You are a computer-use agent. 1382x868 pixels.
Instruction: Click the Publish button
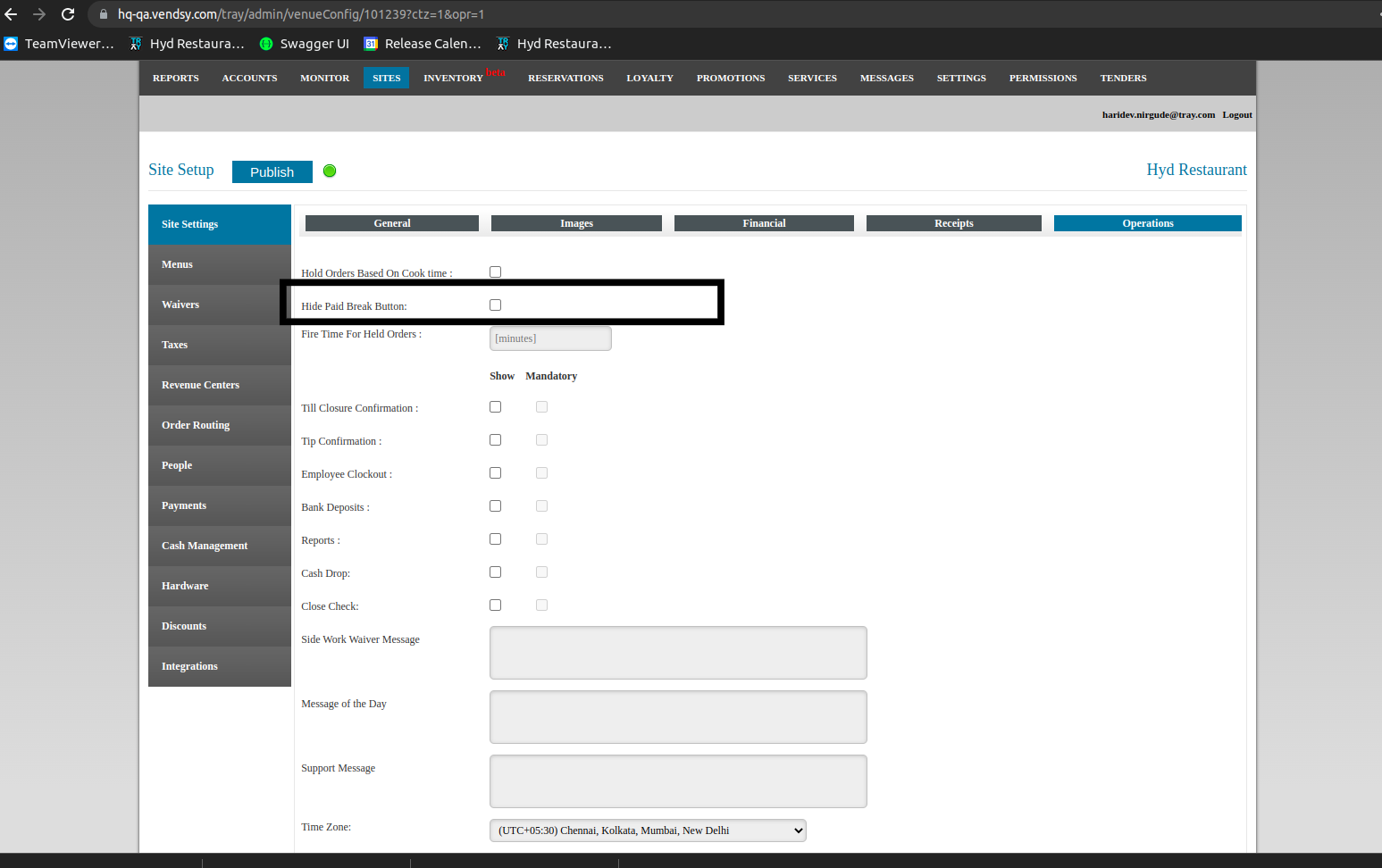[272, 172]
